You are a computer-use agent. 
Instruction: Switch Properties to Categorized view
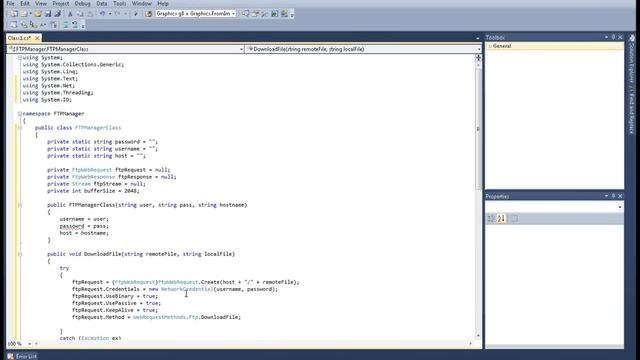pyautogui.click(x=491, y=219)
